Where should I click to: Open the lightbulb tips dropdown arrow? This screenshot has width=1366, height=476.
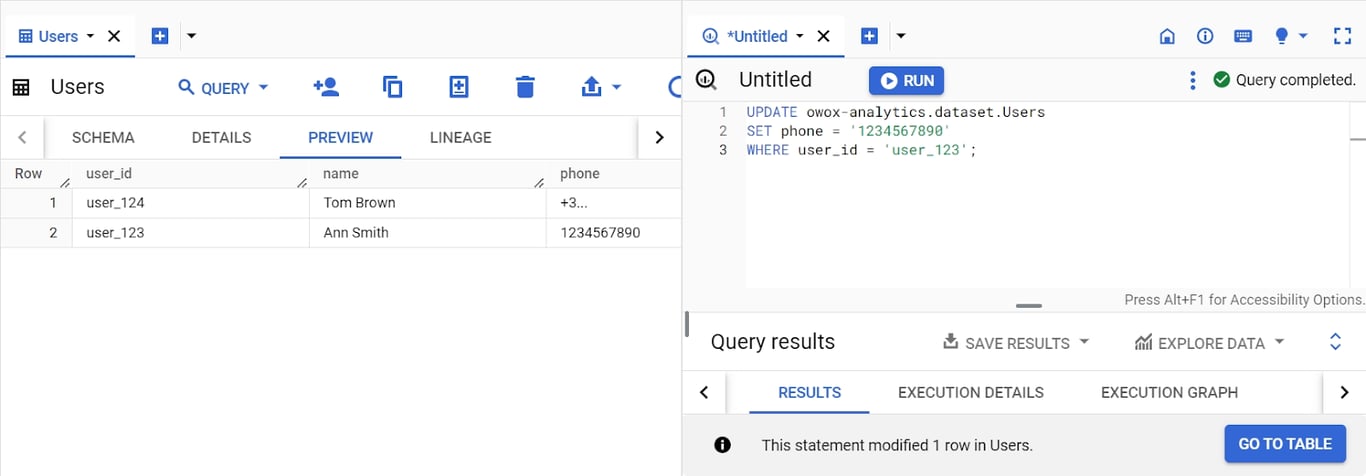tap(1302, 36)
